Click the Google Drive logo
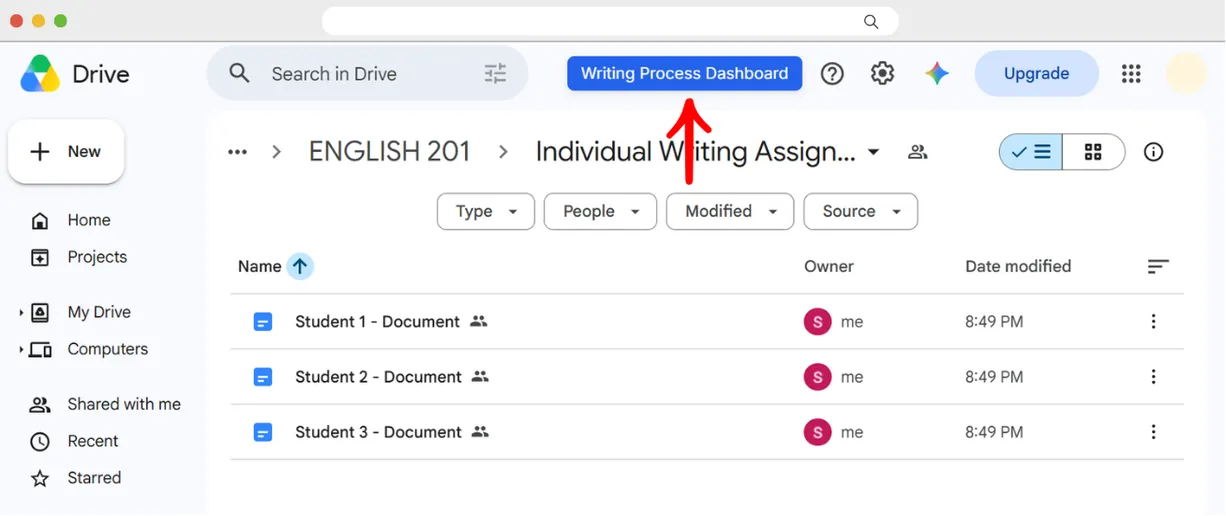The image size is (1226, 516). [40, 73]
